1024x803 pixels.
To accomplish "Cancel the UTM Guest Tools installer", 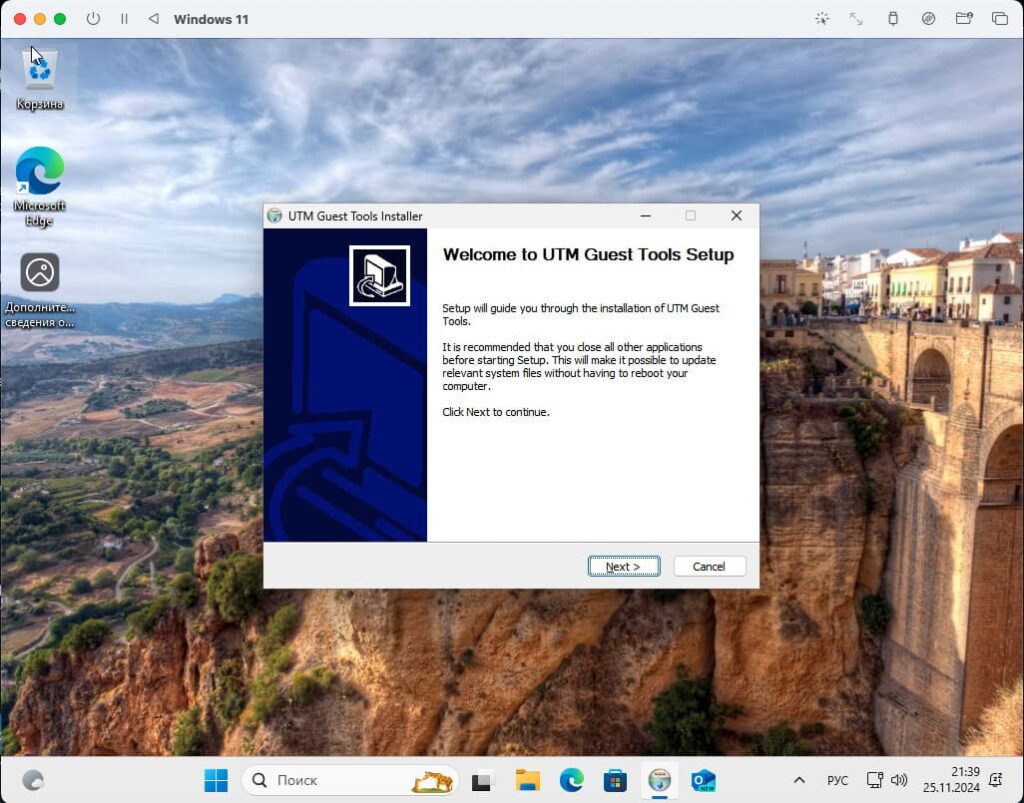I will pos(709,566).
